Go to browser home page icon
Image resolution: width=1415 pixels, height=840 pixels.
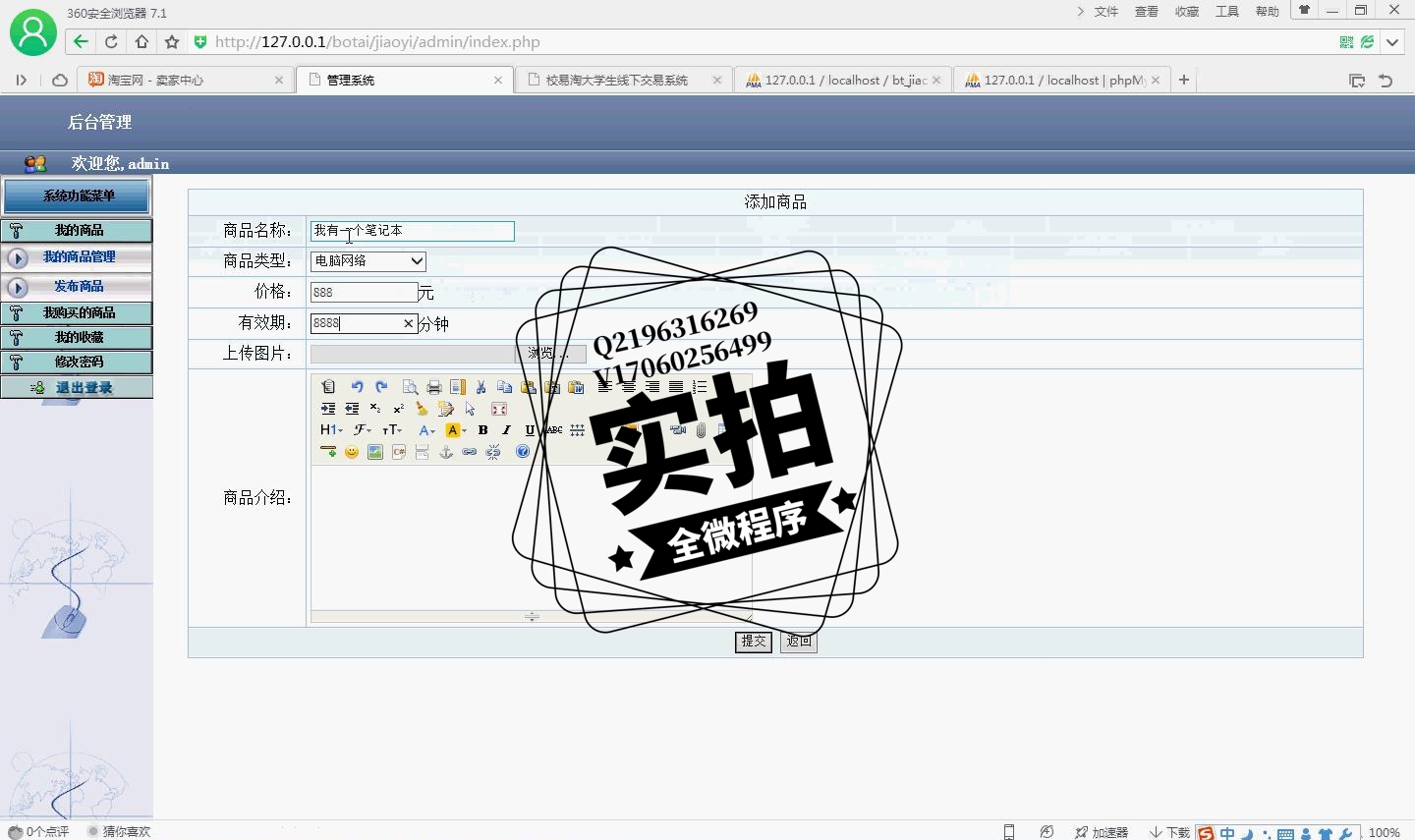pos(141,42)
